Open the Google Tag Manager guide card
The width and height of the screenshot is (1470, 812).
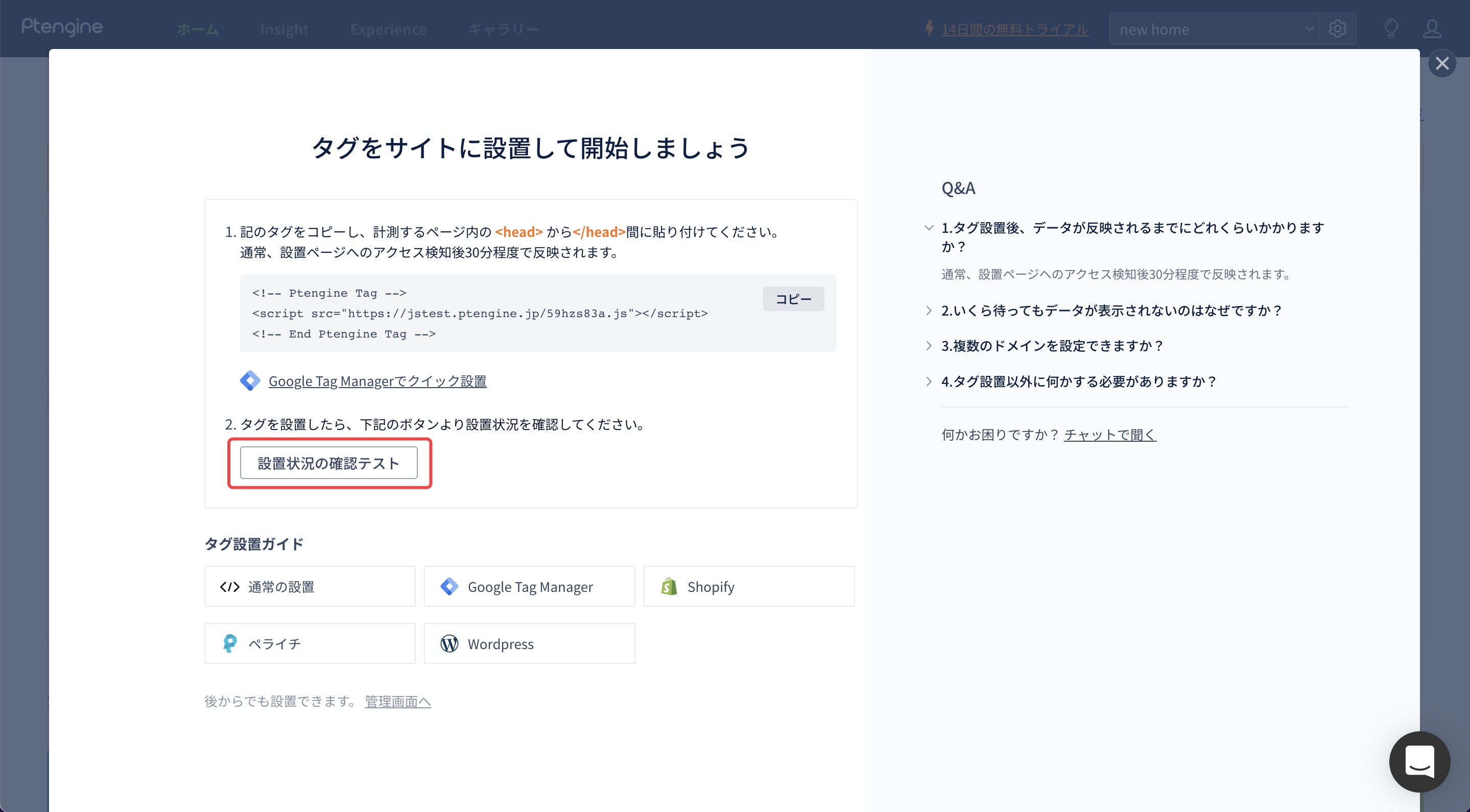[530, 587]
